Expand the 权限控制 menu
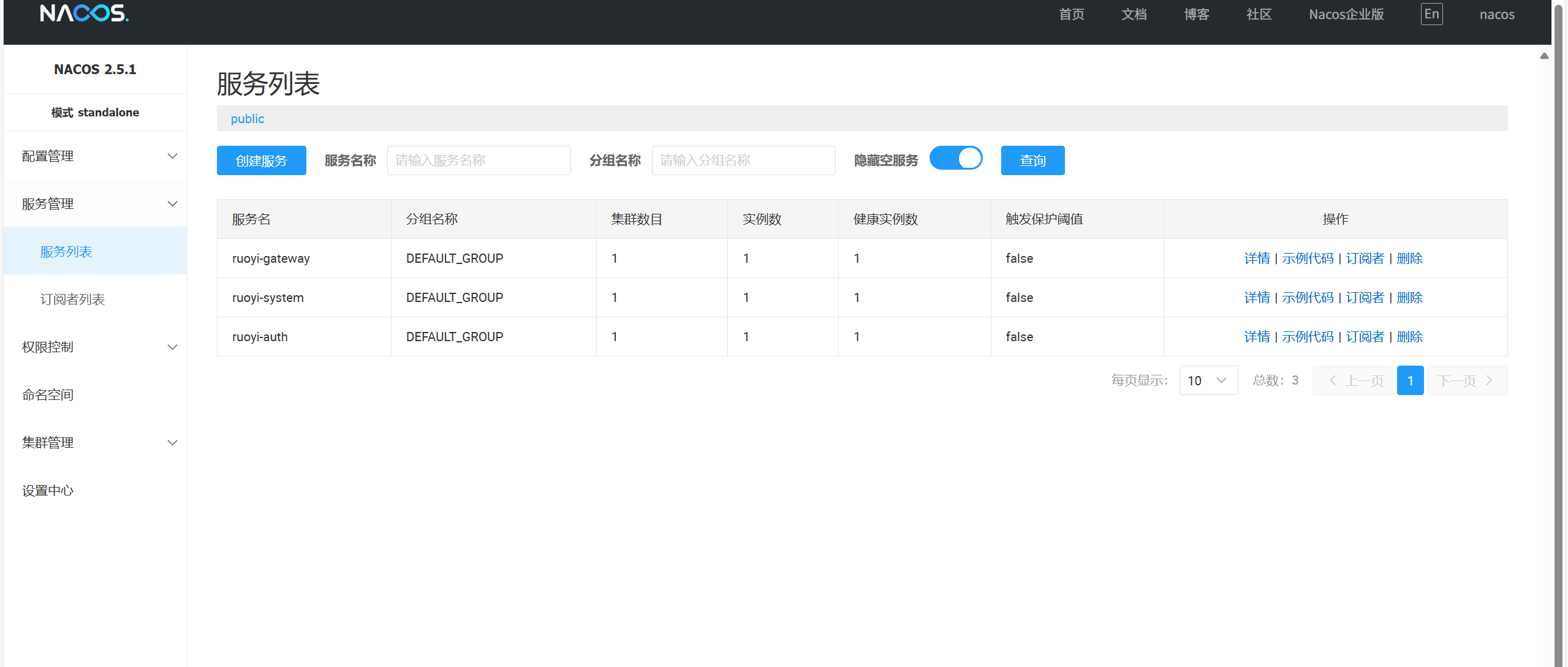 [96, 347]
